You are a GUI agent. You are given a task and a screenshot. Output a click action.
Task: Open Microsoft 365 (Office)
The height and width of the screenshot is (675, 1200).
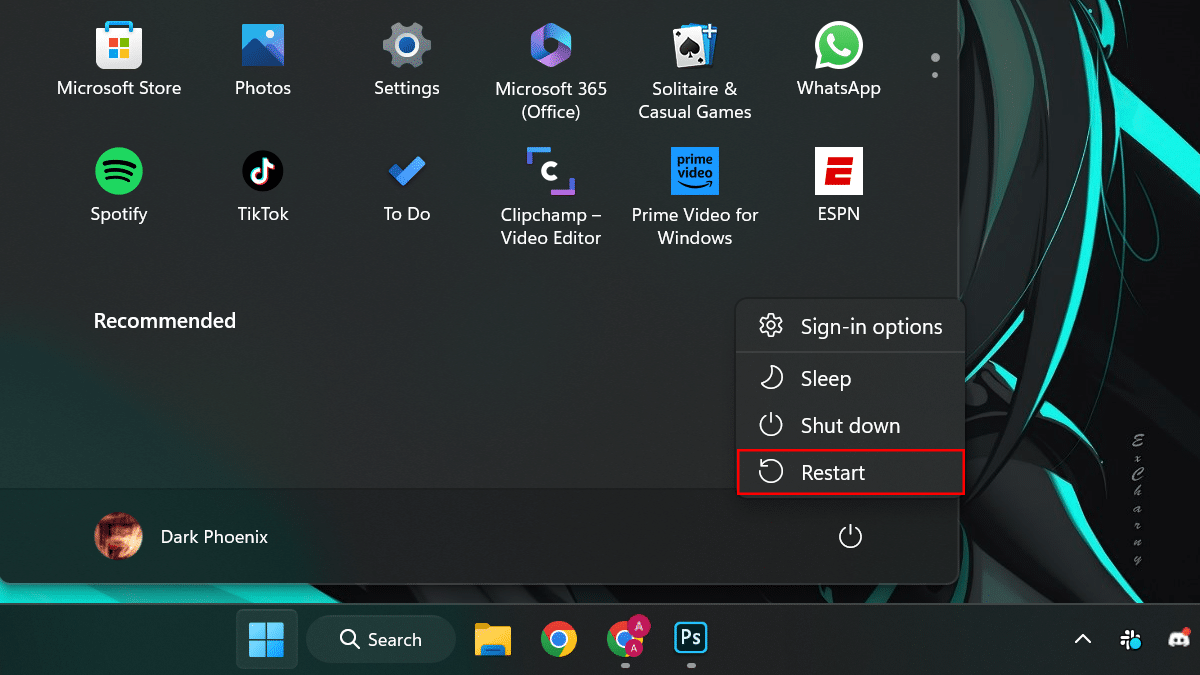(551, 73)
